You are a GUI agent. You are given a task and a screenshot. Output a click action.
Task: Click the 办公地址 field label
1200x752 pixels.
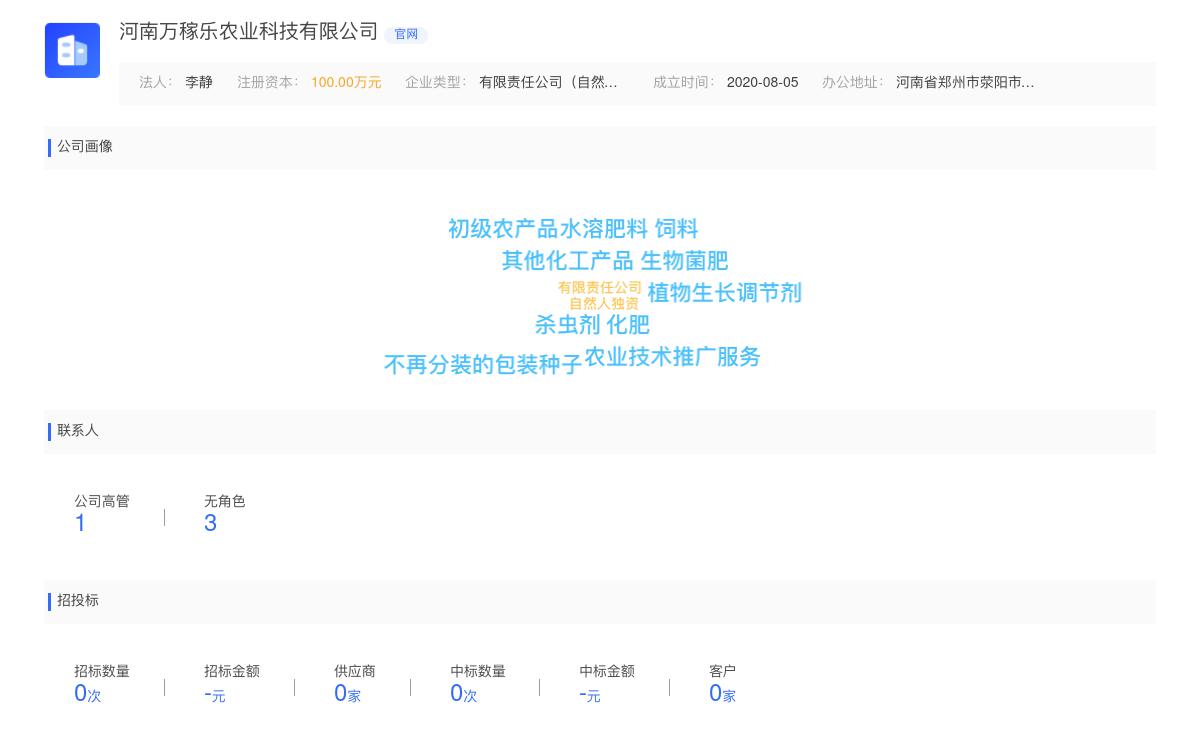click(852, 83)
